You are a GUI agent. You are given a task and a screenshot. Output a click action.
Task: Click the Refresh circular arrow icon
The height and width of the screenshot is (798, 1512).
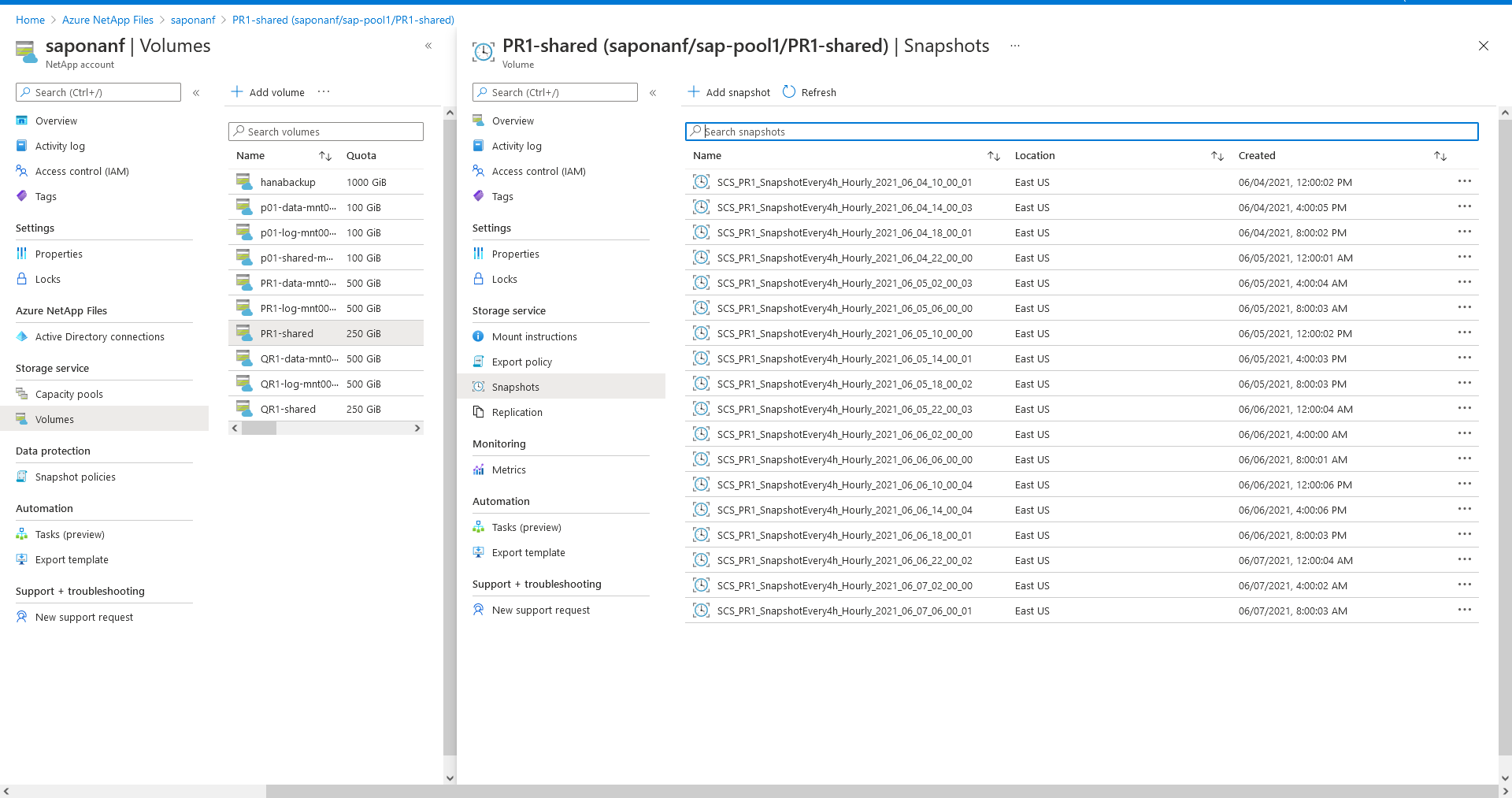click(x=789, y=92)
